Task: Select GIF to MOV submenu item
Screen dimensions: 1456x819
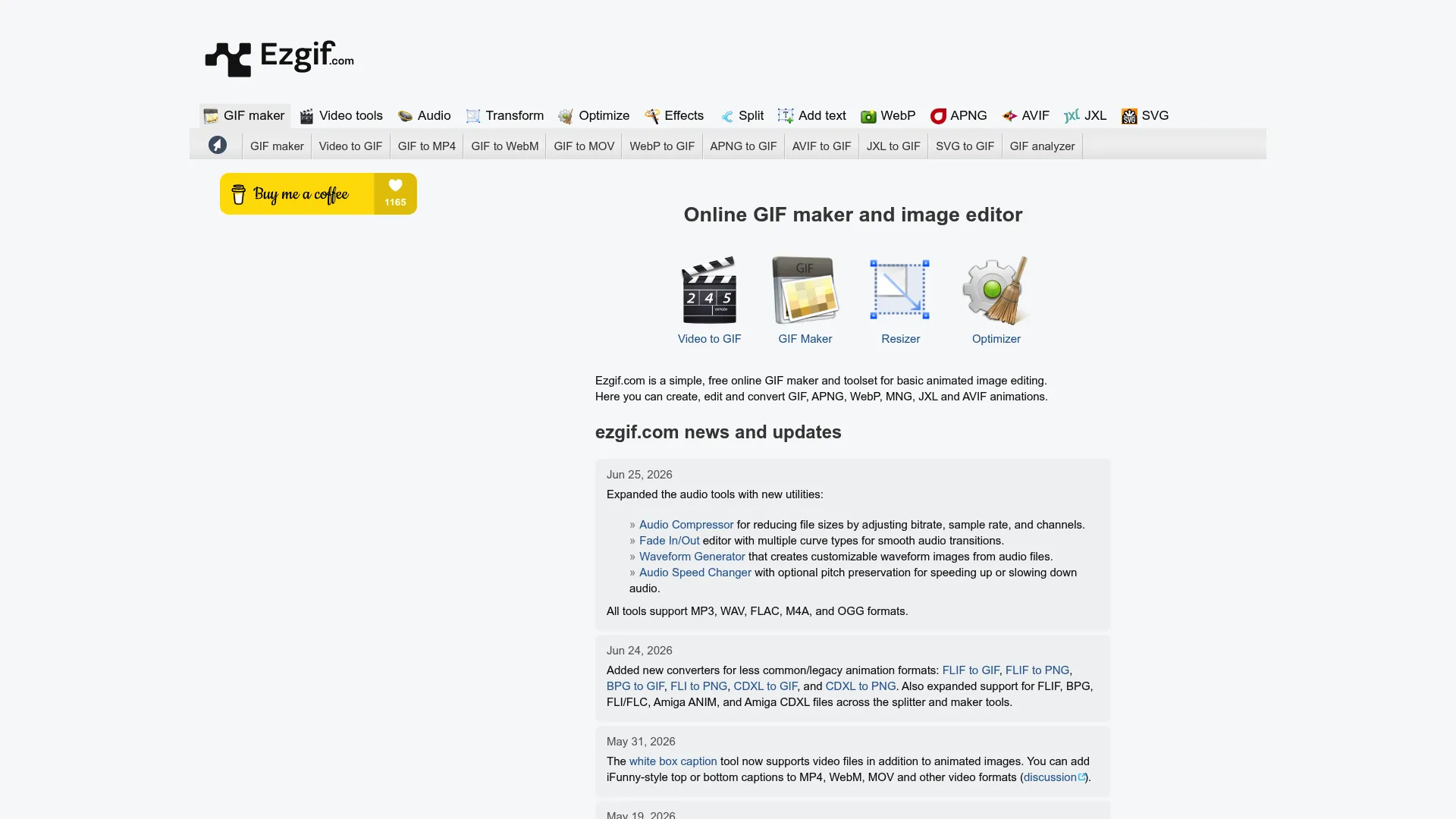Action: (x=584, y=146)
